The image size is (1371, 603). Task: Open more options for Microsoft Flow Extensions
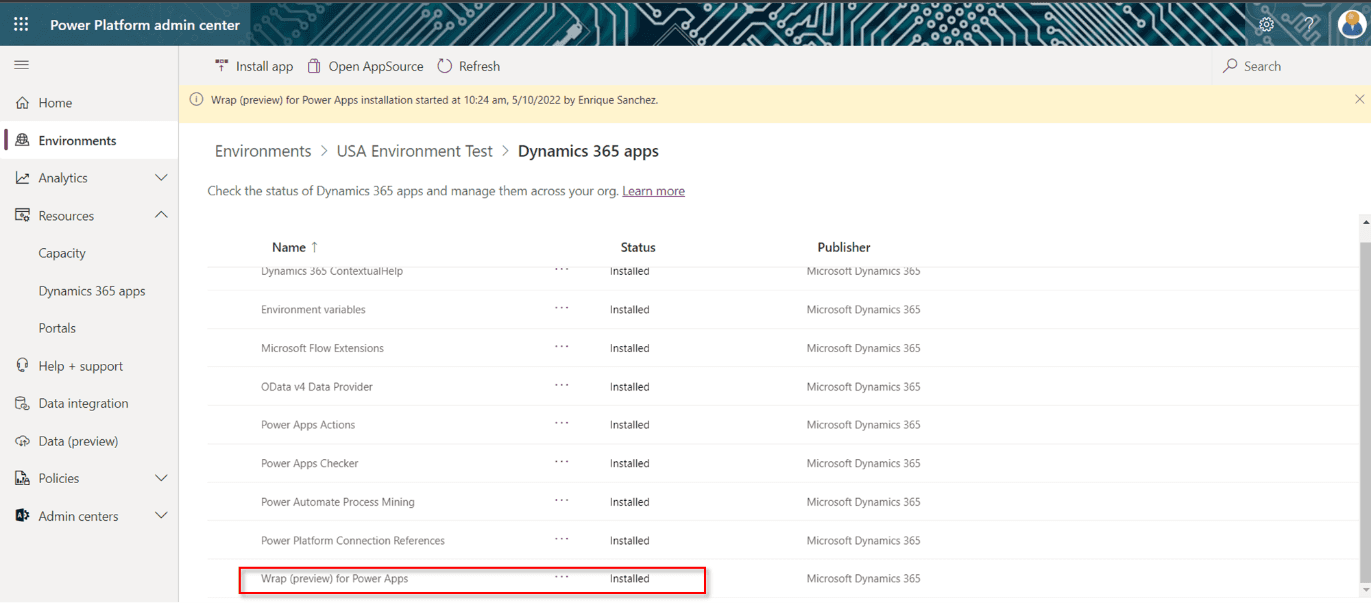(562, 347)
